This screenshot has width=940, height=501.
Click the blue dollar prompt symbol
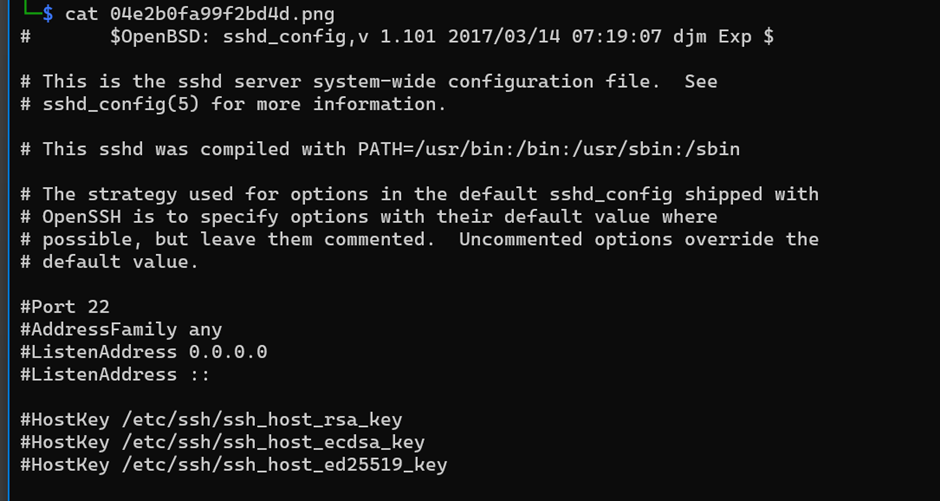click(48, 13)
